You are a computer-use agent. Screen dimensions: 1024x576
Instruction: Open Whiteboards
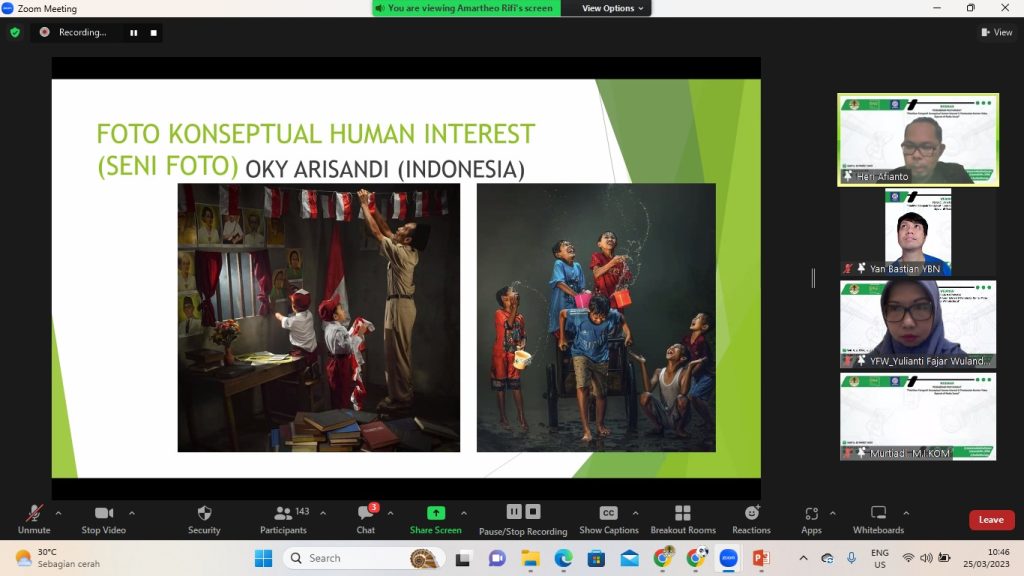pyautogui.click(x=878, y=519)
